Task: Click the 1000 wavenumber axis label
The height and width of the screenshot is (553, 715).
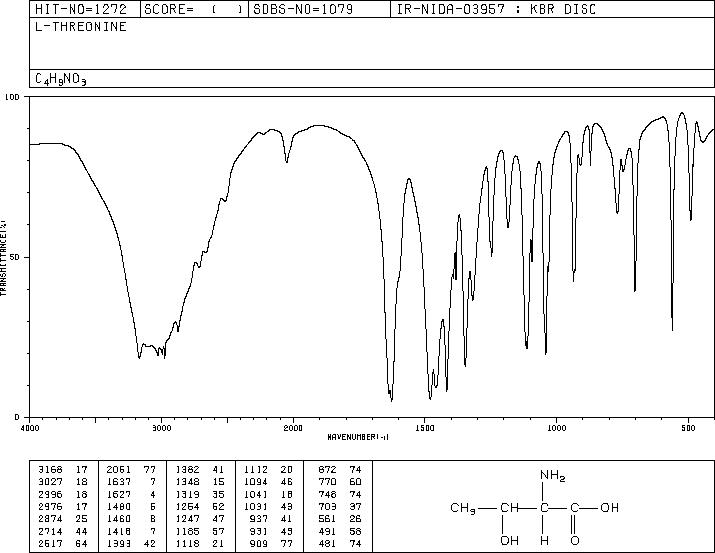Action: click(556, 428)
